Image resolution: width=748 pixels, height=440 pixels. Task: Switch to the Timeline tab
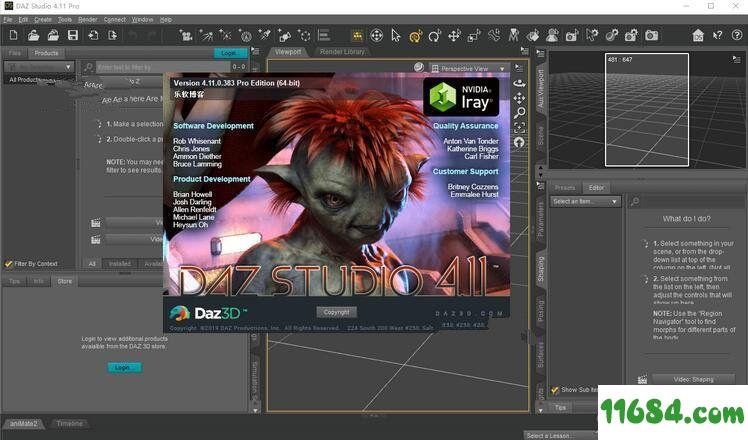click(70, 423)
